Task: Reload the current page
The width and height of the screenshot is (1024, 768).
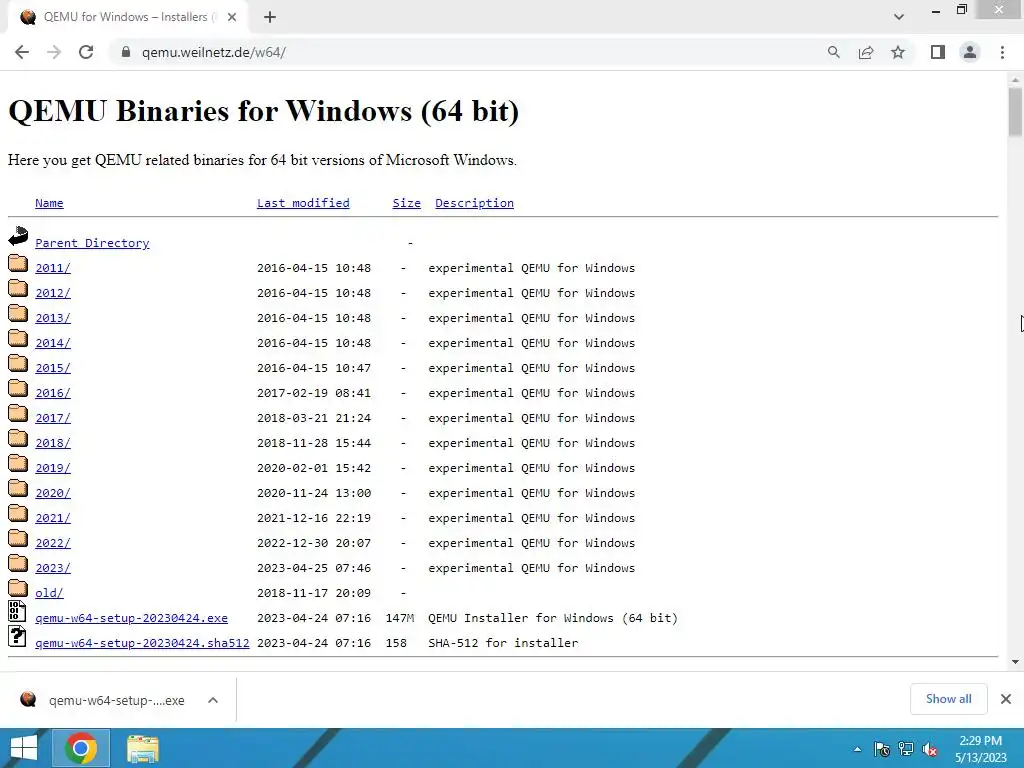Action: pyautogui.click(x=86, y=52)
